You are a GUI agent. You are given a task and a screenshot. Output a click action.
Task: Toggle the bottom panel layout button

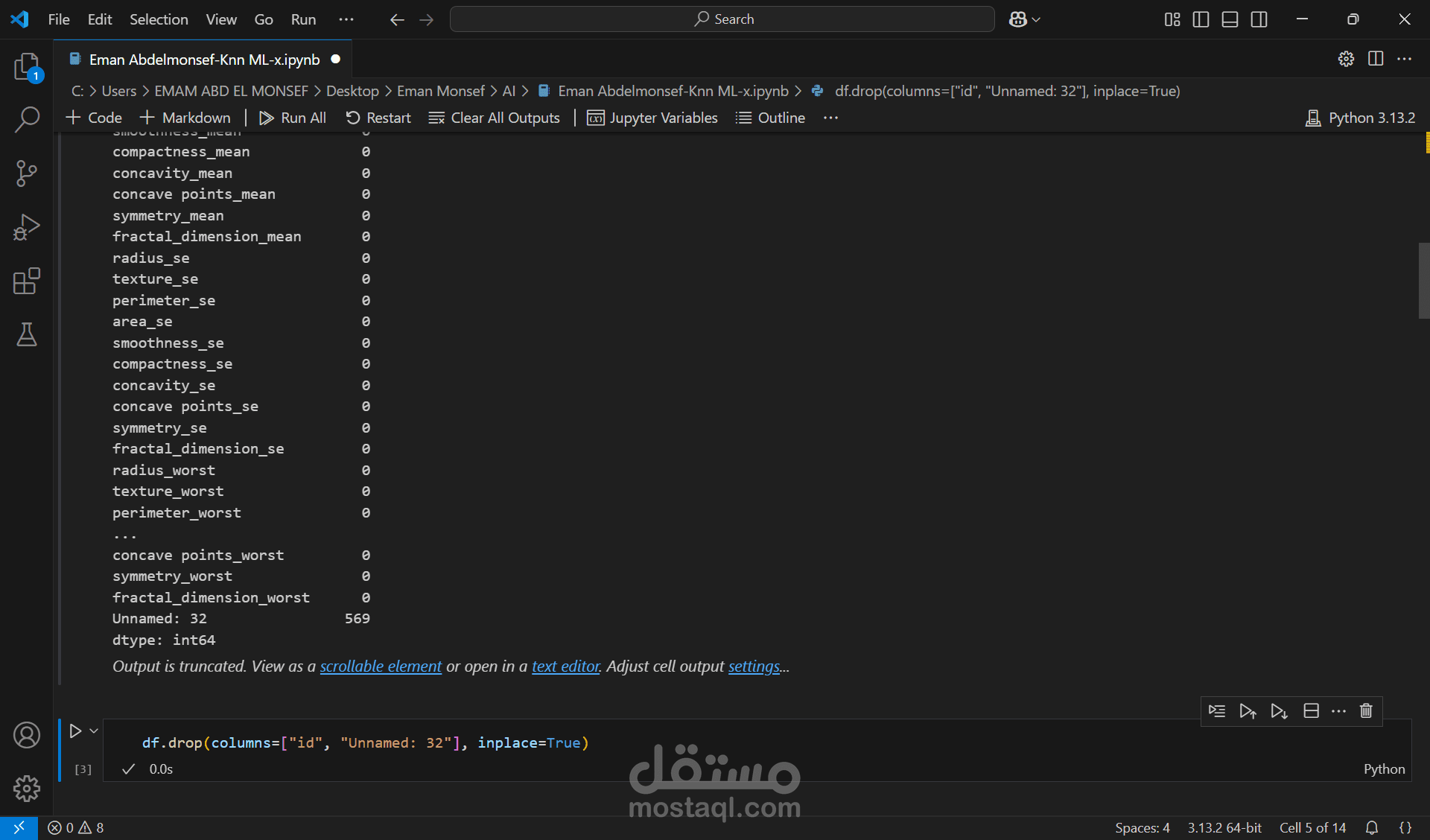[x=1230, y=19]
